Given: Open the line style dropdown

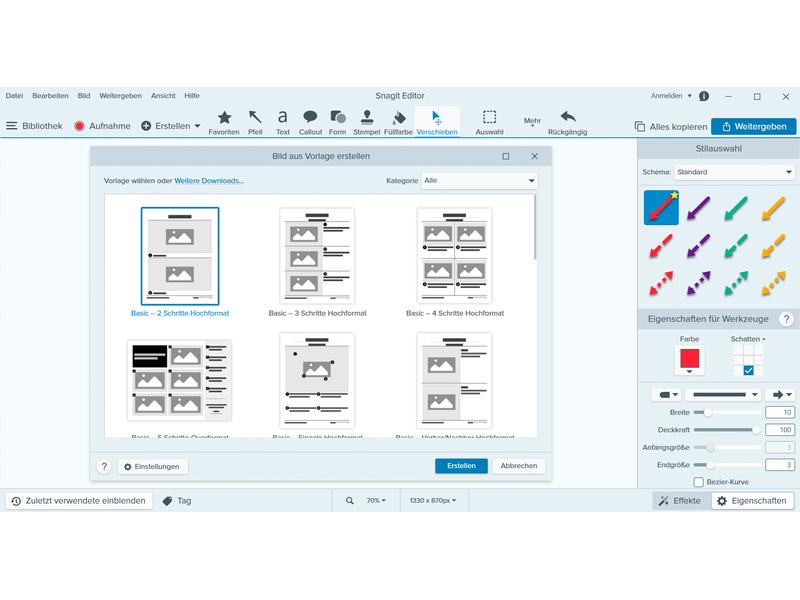Looking at the screenshot, I should [x=723, y=394].
